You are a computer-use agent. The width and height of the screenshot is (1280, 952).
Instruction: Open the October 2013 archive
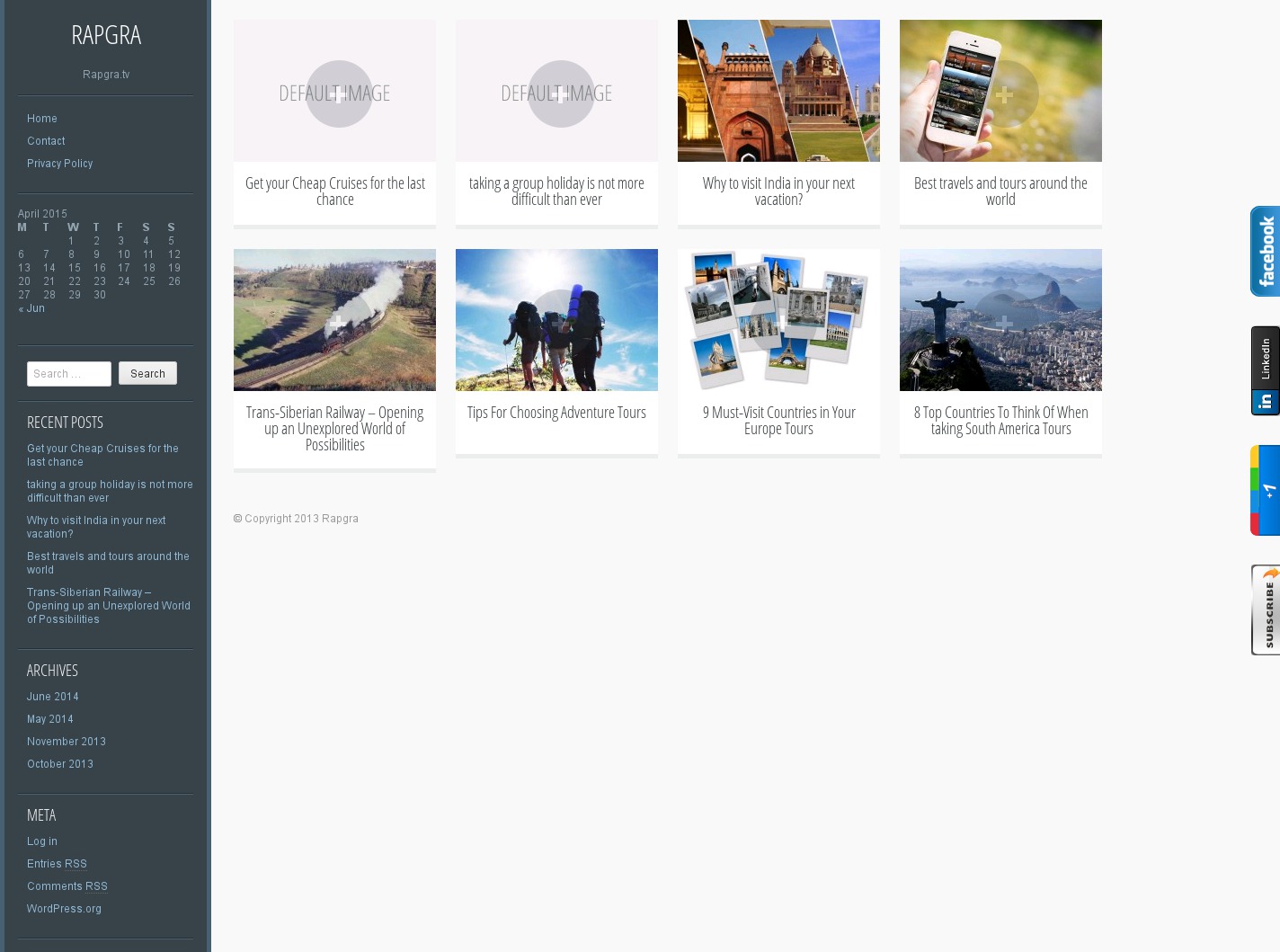click(60, 764)
